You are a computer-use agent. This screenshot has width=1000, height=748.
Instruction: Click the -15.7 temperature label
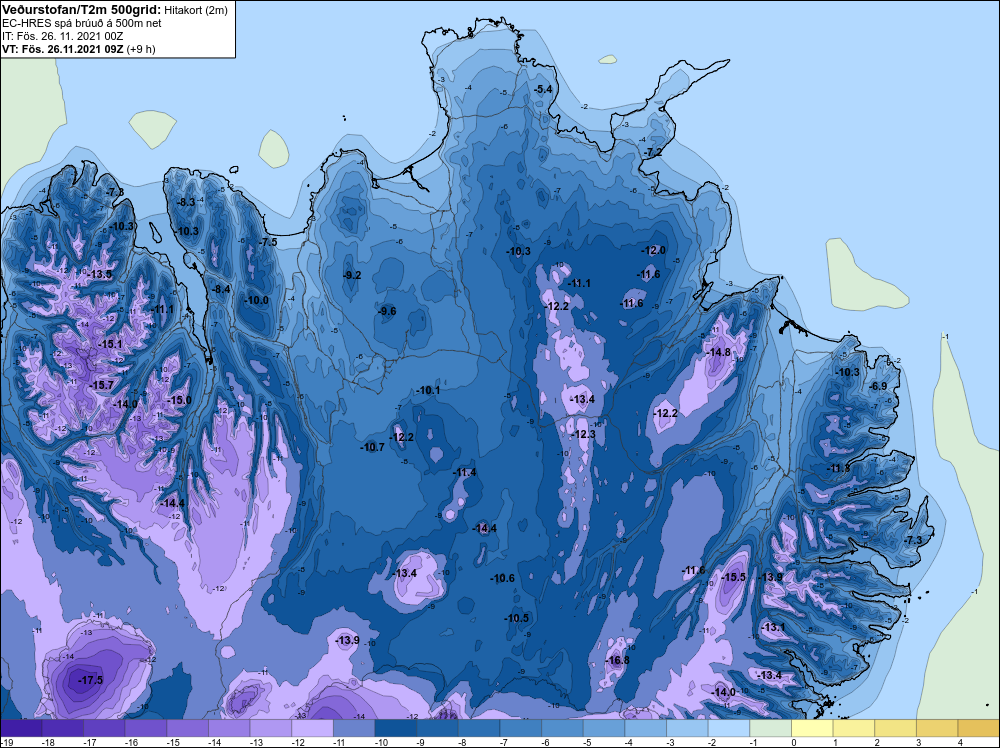tap(101, 385)
